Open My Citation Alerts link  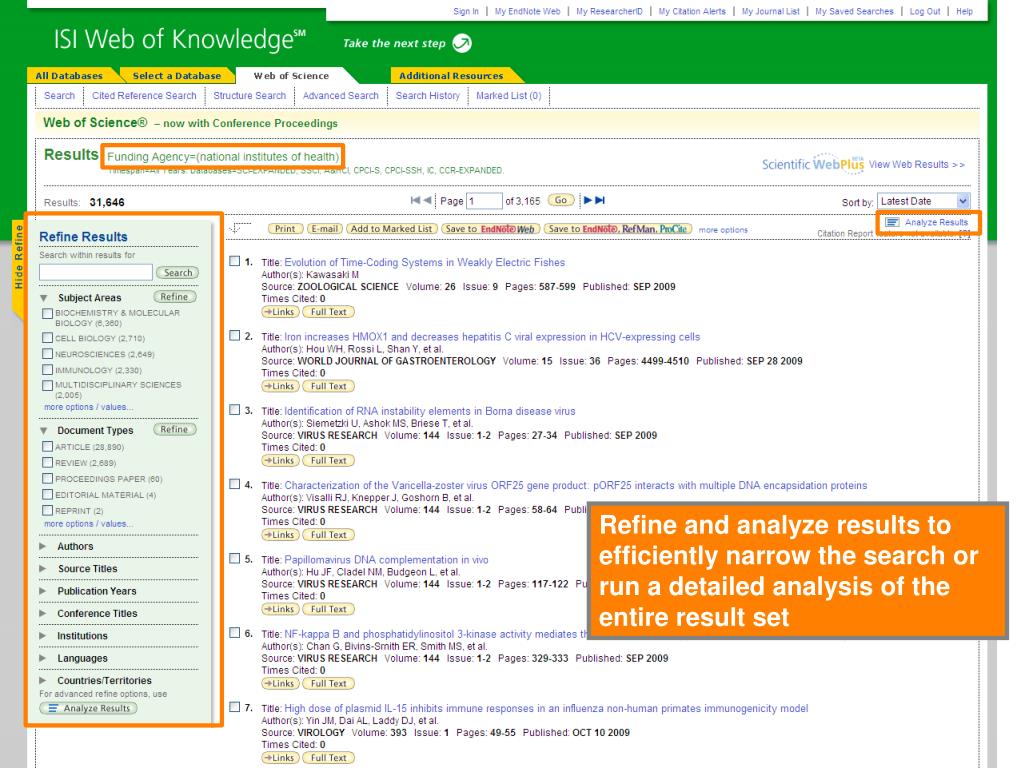(692, 11)
